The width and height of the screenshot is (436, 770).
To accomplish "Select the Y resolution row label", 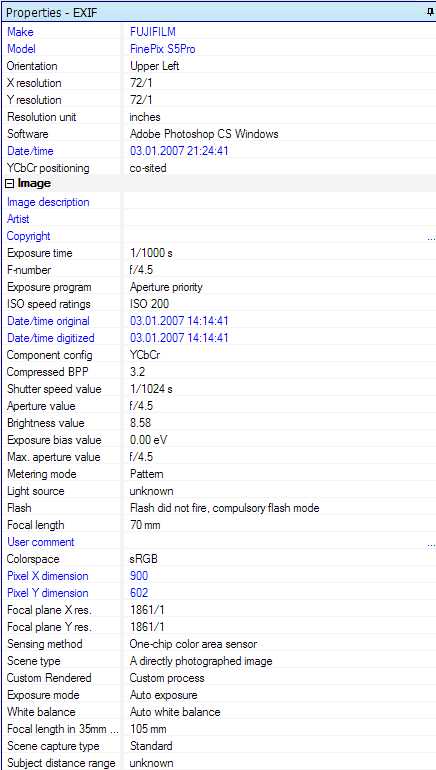I will coord(34,100).
